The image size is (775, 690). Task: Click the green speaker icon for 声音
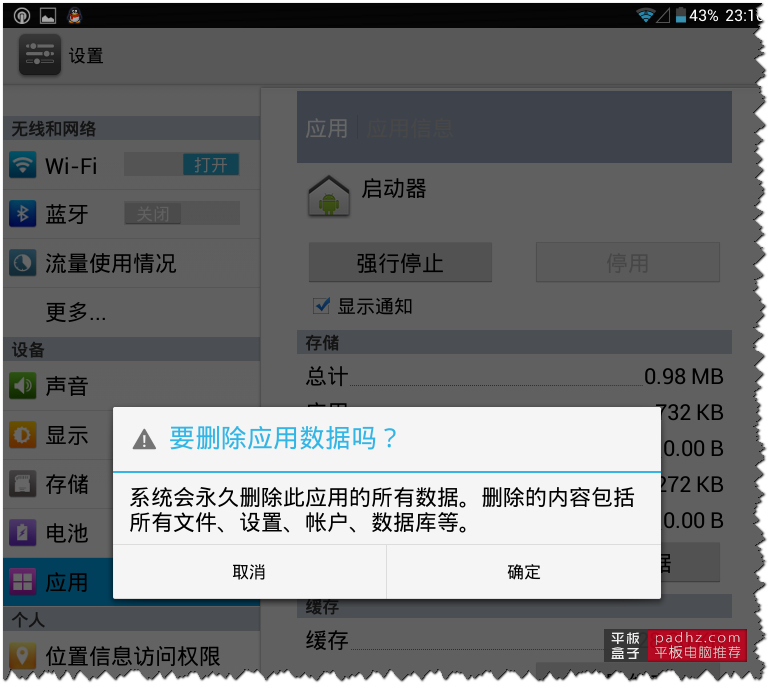coord(23,388)
